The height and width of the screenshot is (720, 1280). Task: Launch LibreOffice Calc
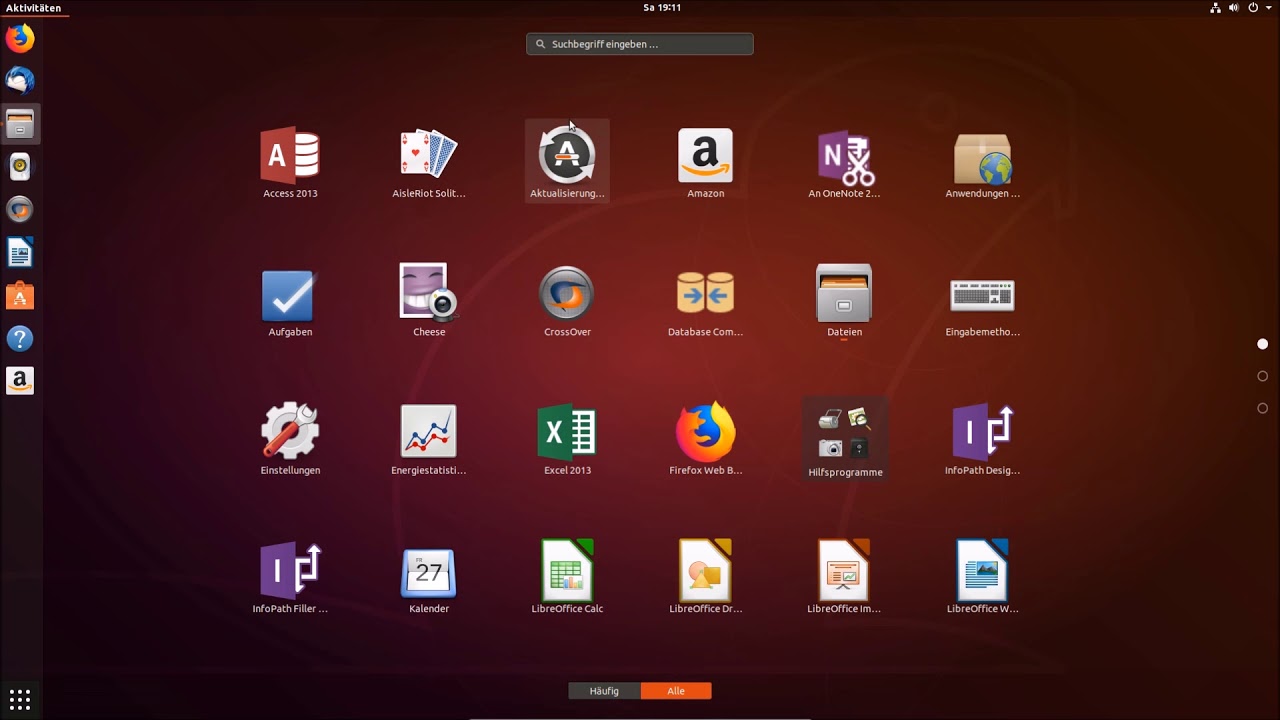tap(567, 577)
